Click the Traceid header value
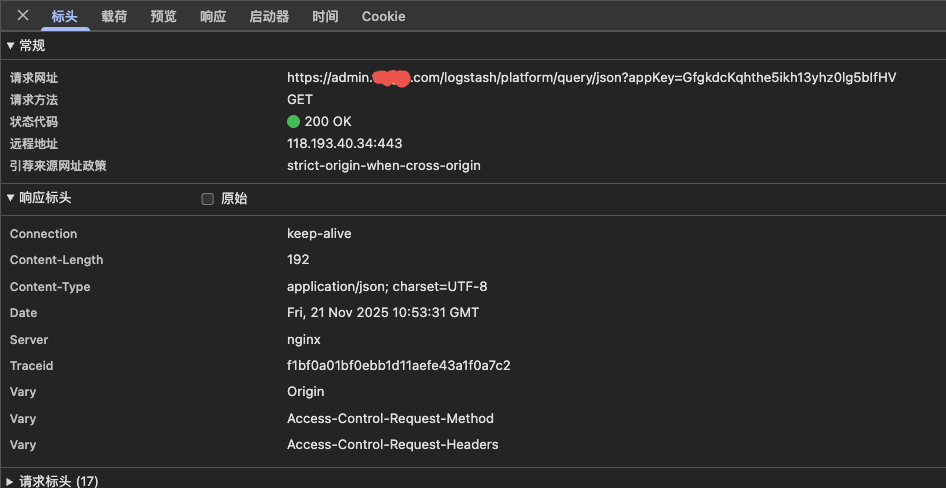The height and width of the screenshot is (488, 946). (x=398, y=366)
